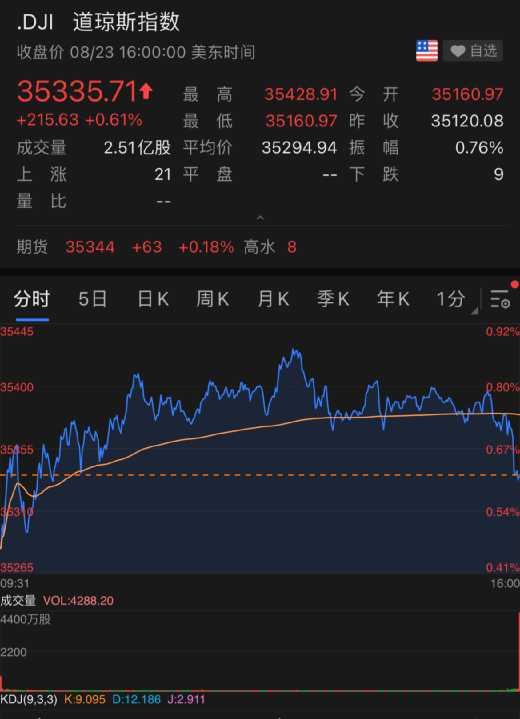Click the dashed orange reference price line
The image size is (520, 719).
point(260,475)
